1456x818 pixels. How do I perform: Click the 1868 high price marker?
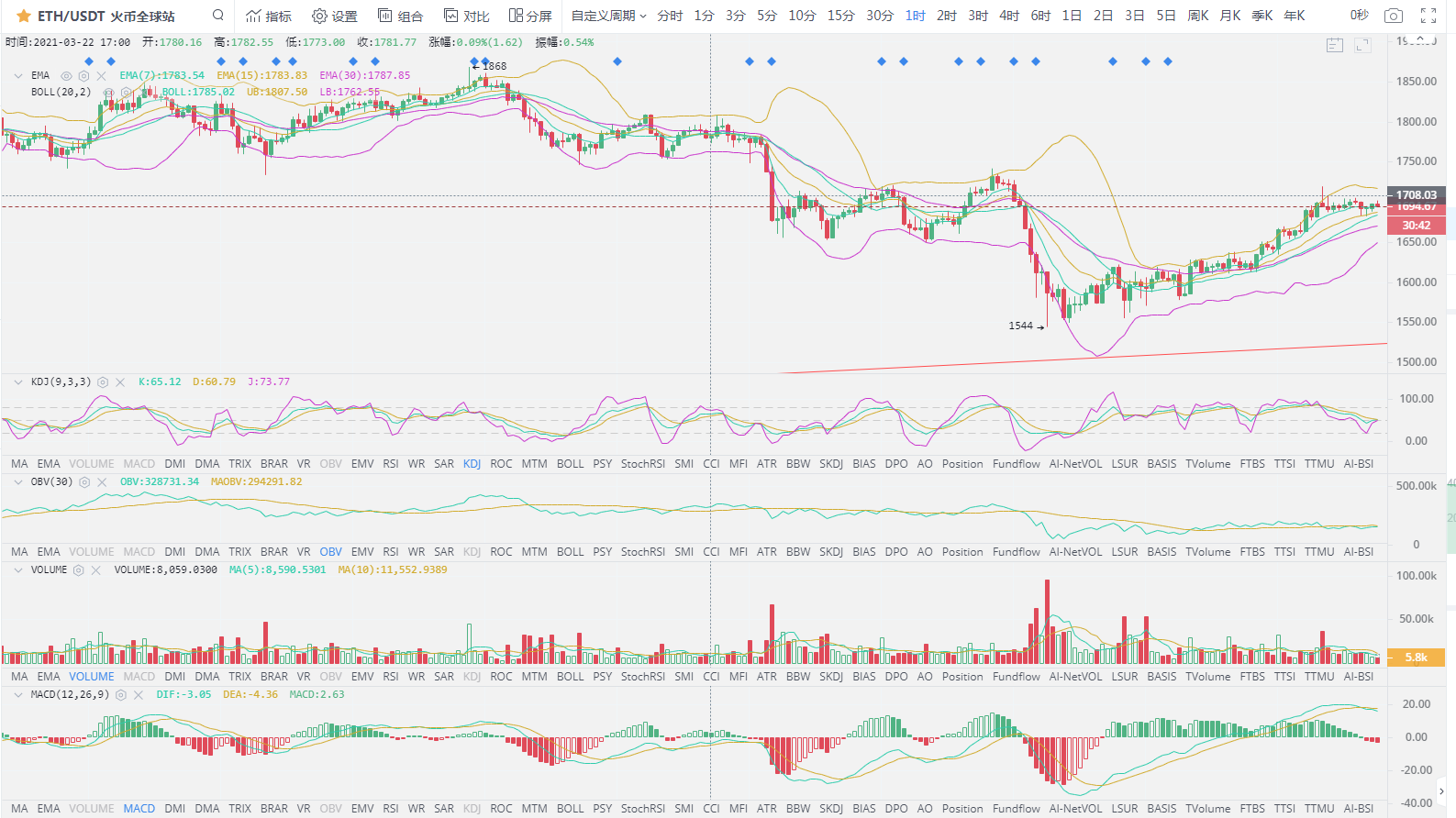[x=489, y=66]
